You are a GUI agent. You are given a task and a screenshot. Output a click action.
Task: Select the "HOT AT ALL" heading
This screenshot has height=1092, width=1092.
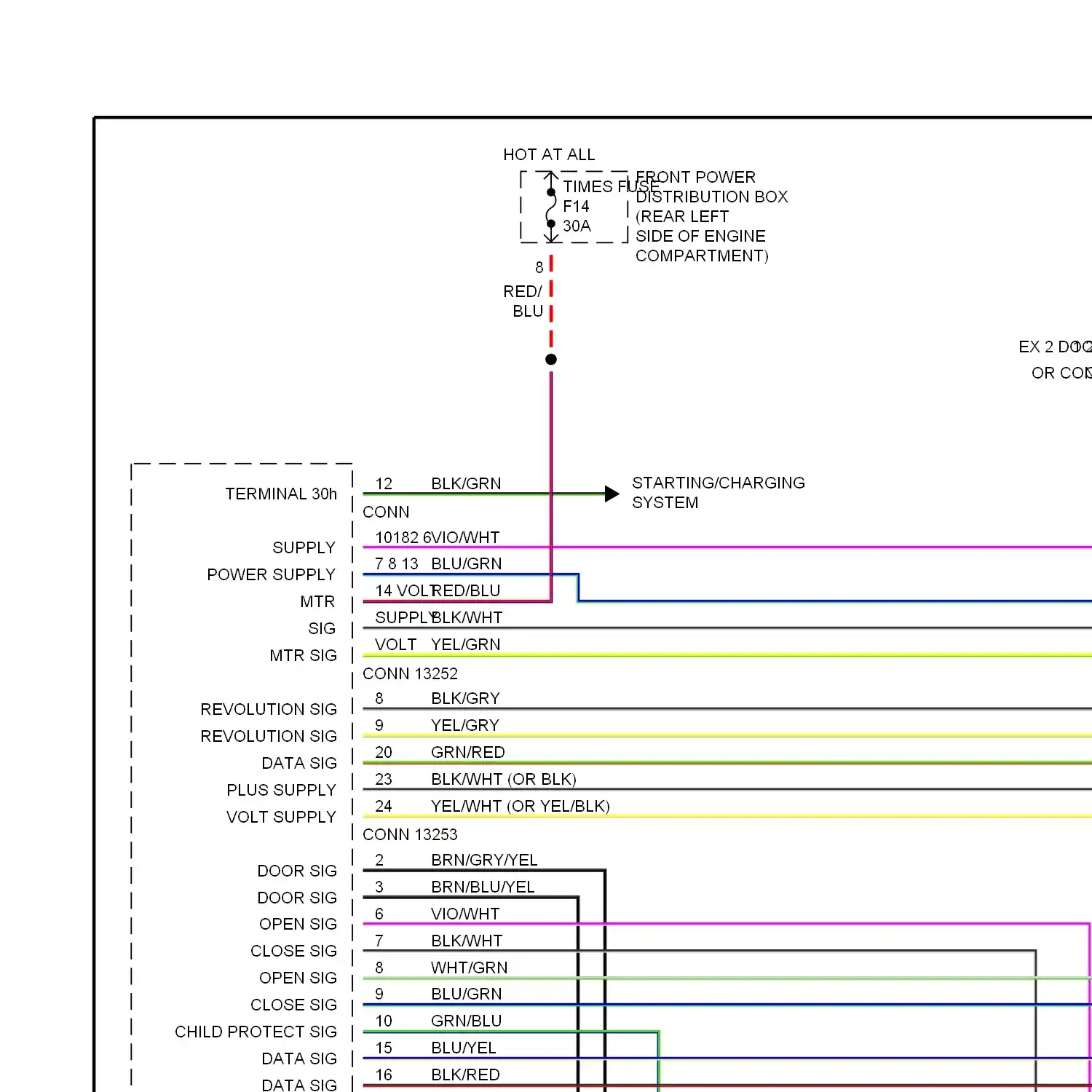point(549,154)
